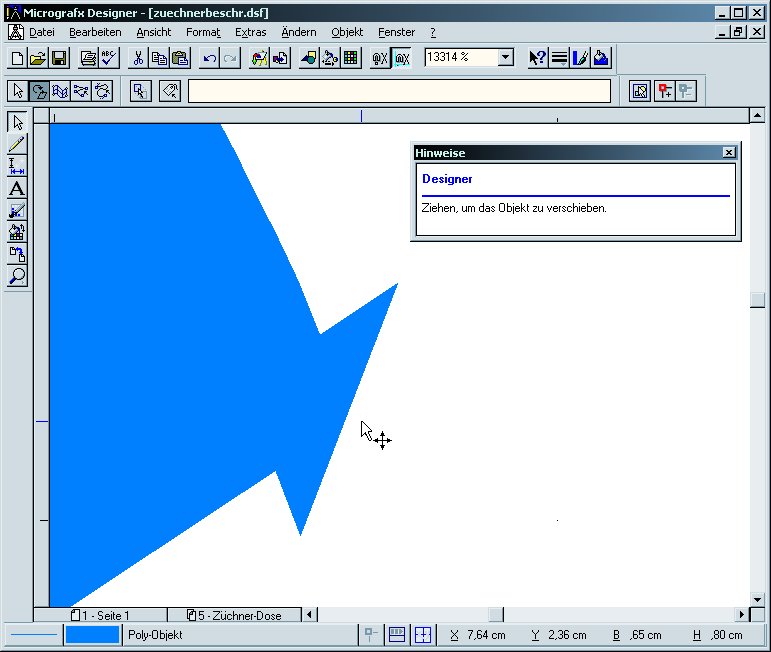Image resolution: width=771 pixels, height=652 pixels.
Task: Open the context Help pointer icon
Action: point(537,58)
